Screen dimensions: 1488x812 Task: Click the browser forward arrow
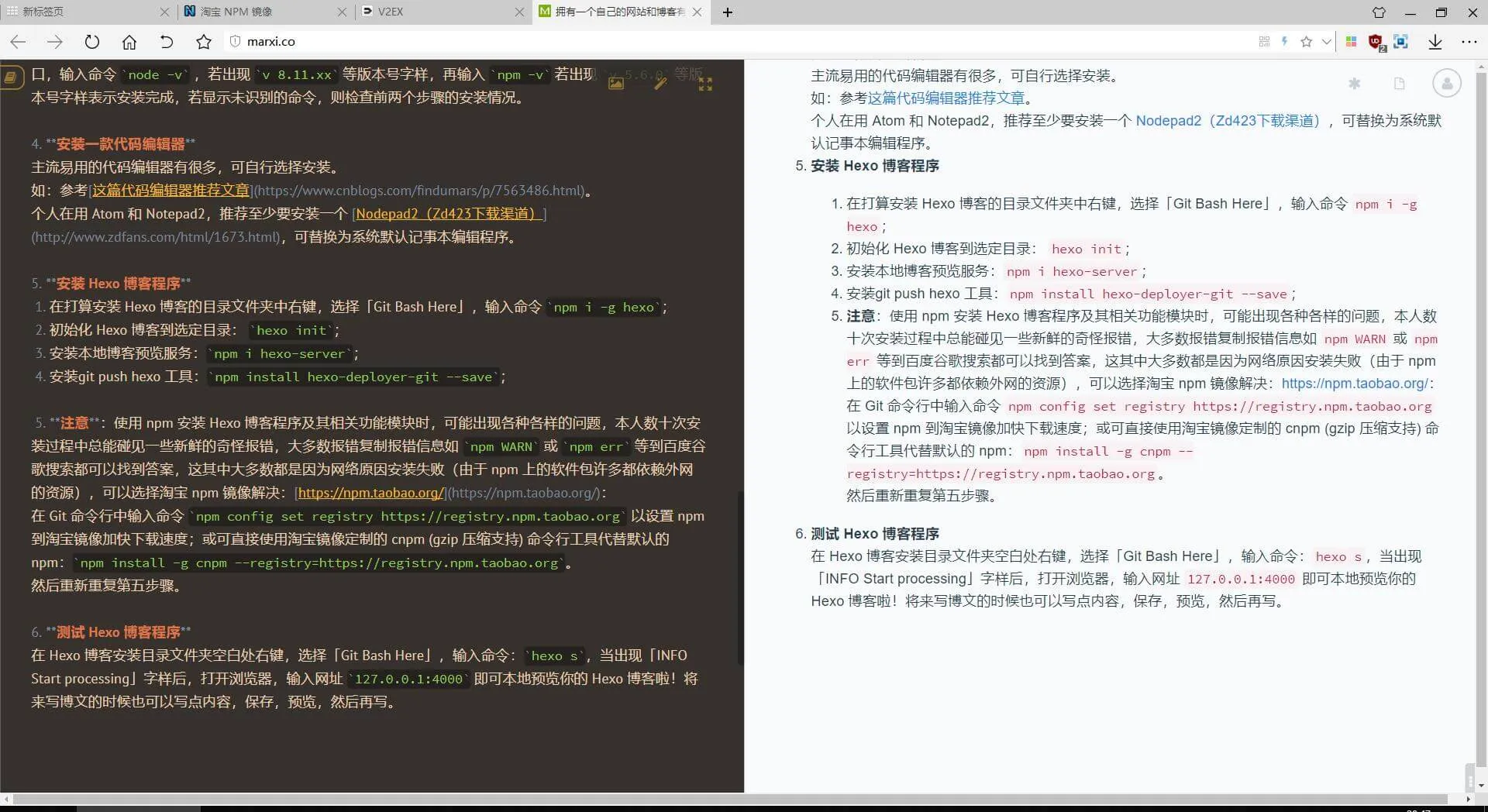(54, 42)
